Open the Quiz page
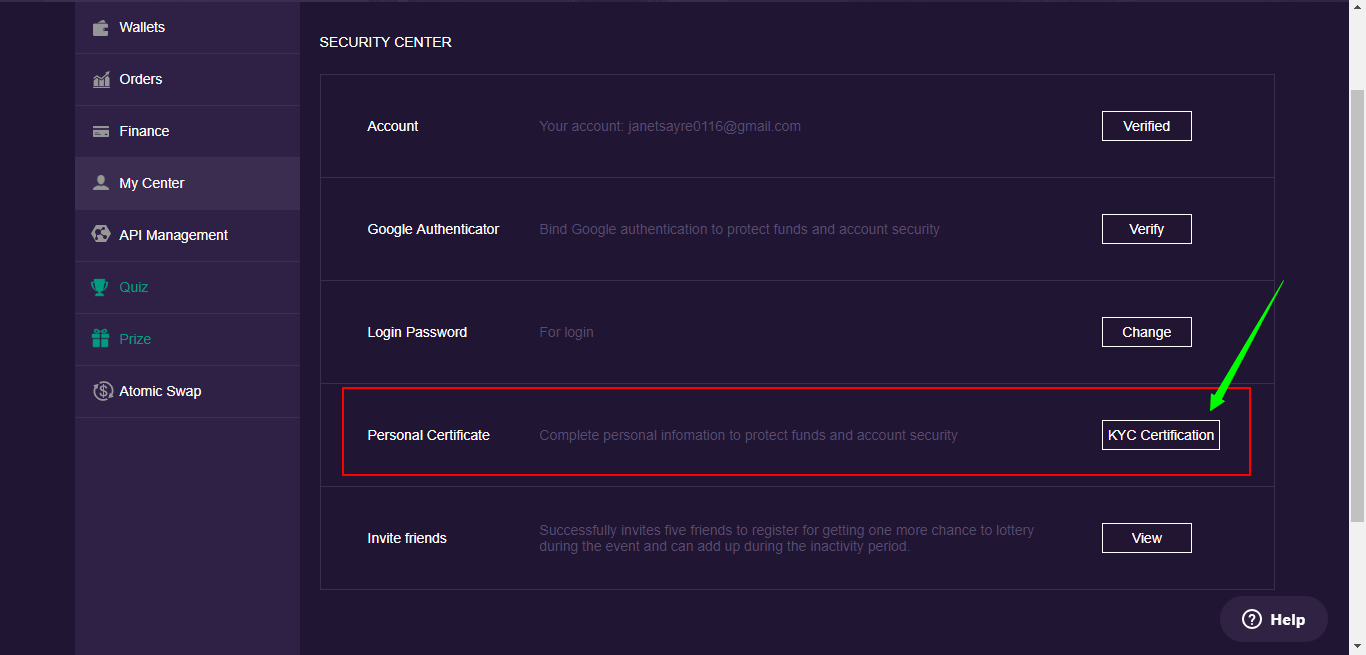Screen dimensions: 1366x655 pos(187,287)
